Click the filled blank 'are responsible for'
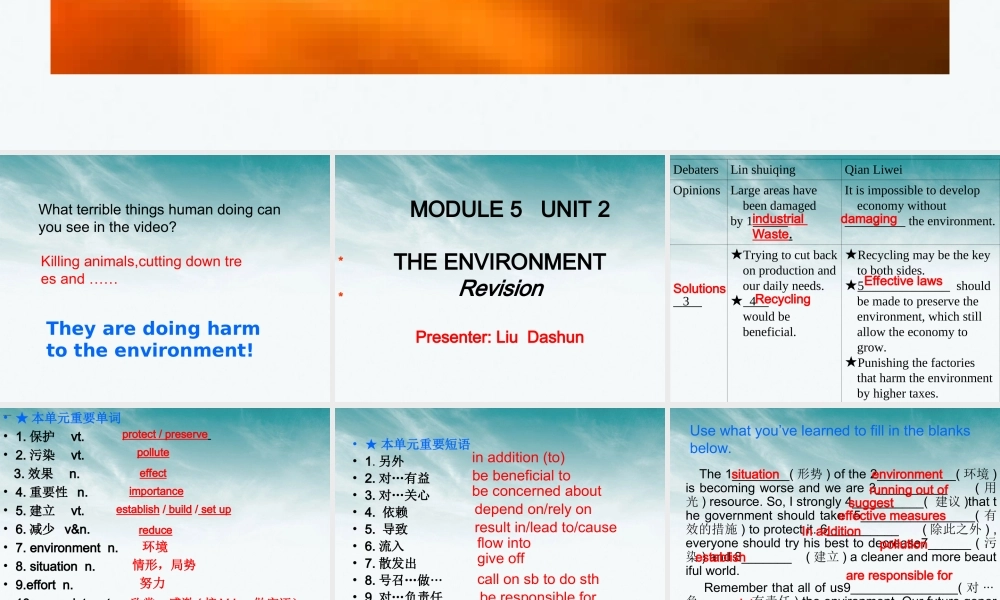1000x600 pixels. (899, 576)
